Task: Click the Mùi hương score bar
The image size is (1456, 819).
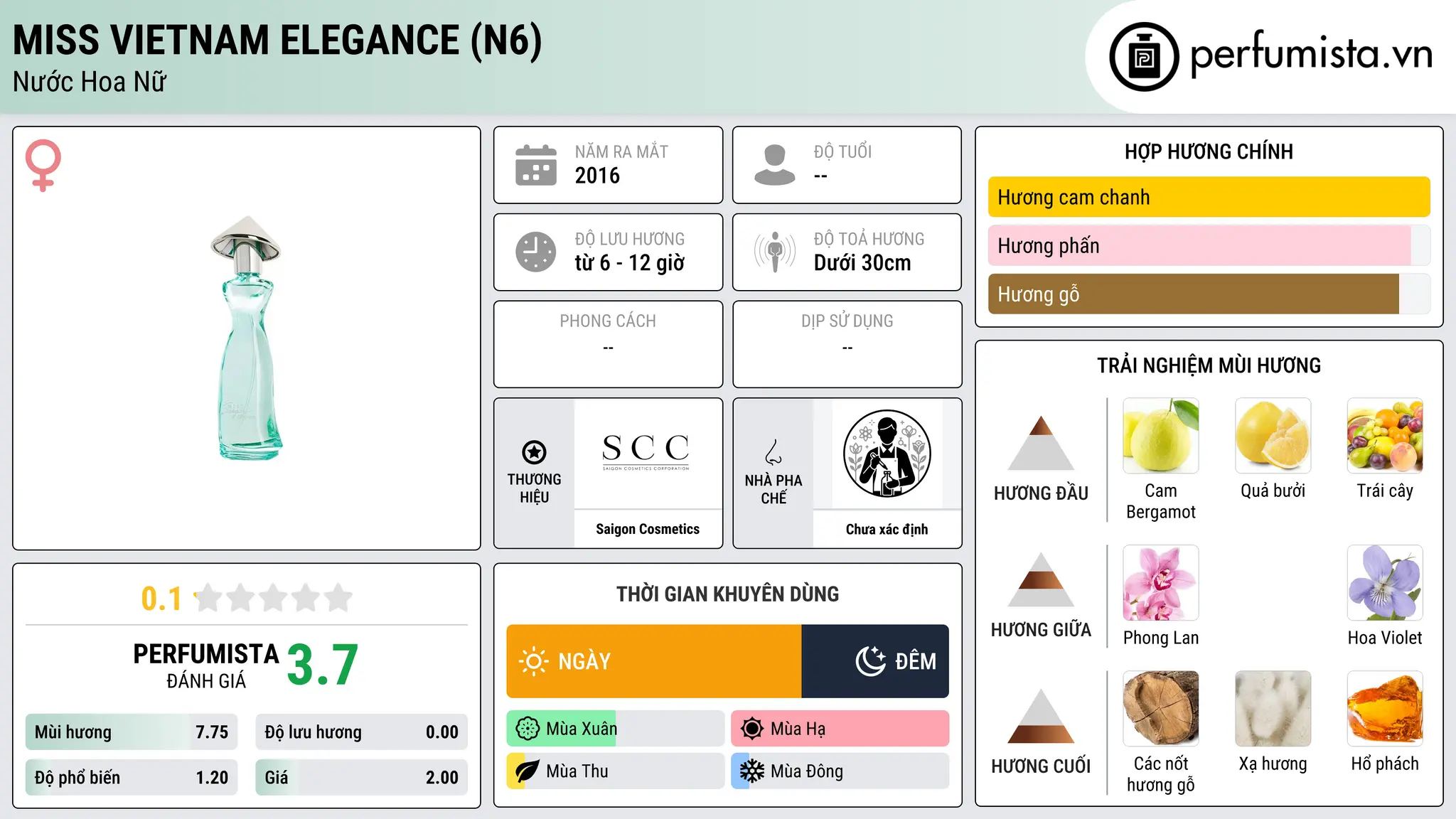Action: 132,732
